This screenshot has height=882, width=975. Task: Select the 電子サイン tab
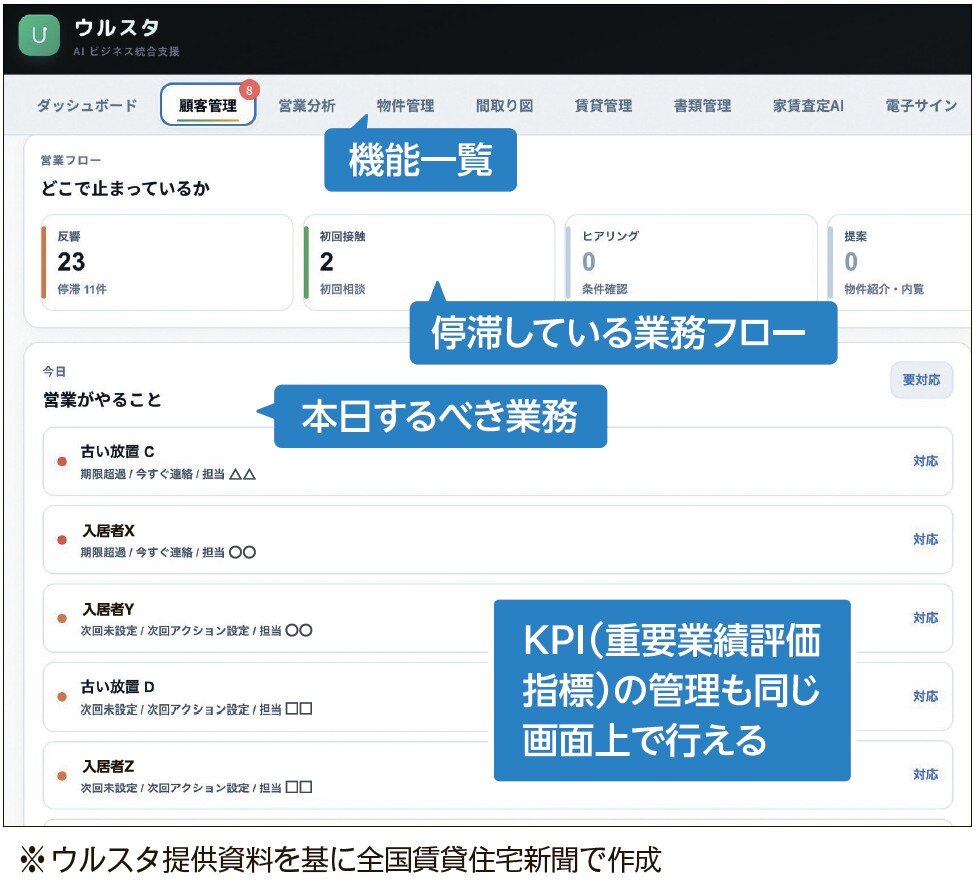[921, 106]
